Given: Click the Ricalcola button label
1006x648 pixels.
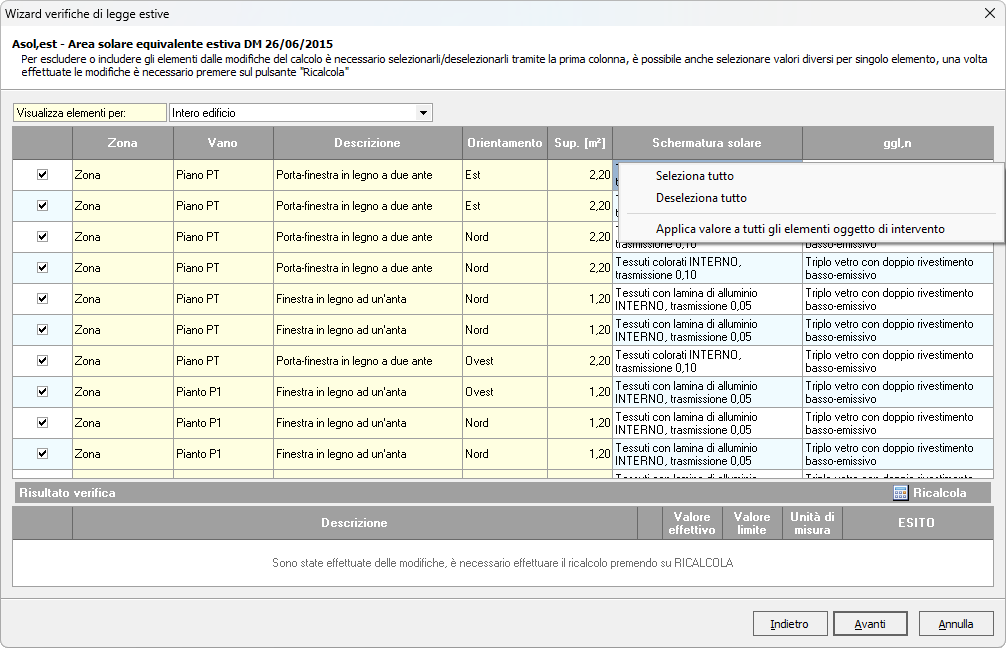Looking at the screenshot, I should (939, 493).
